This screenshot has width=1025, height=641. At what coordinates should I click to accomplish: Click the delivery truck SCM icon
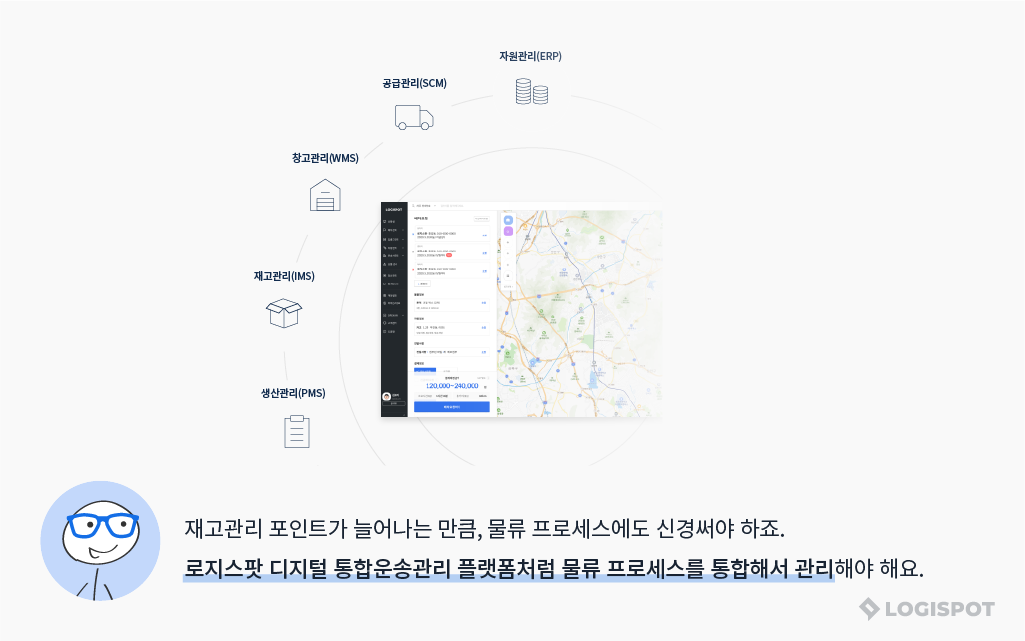413,117
